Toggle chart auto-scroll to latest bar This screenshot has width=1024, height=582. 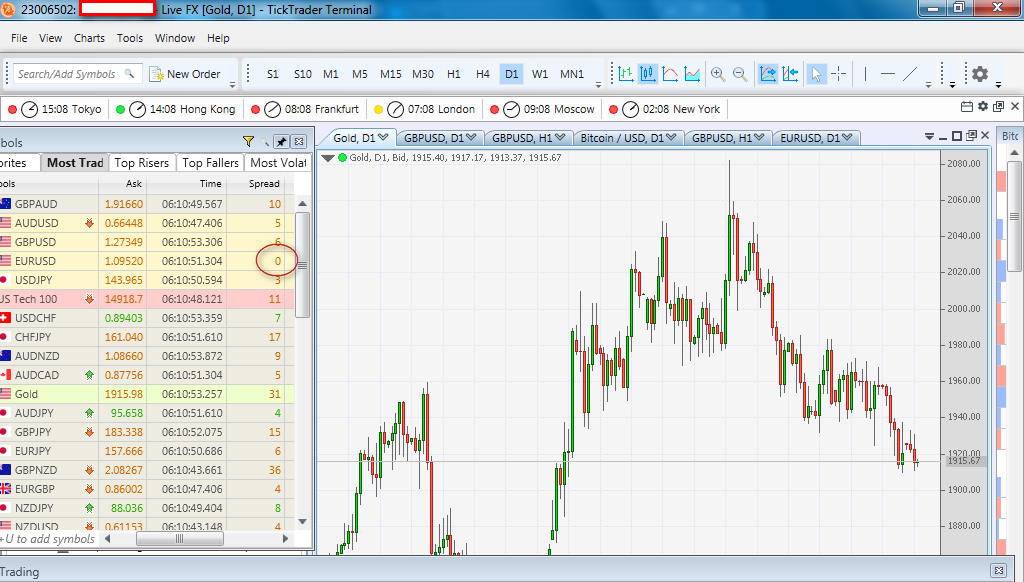coord(768,74)
